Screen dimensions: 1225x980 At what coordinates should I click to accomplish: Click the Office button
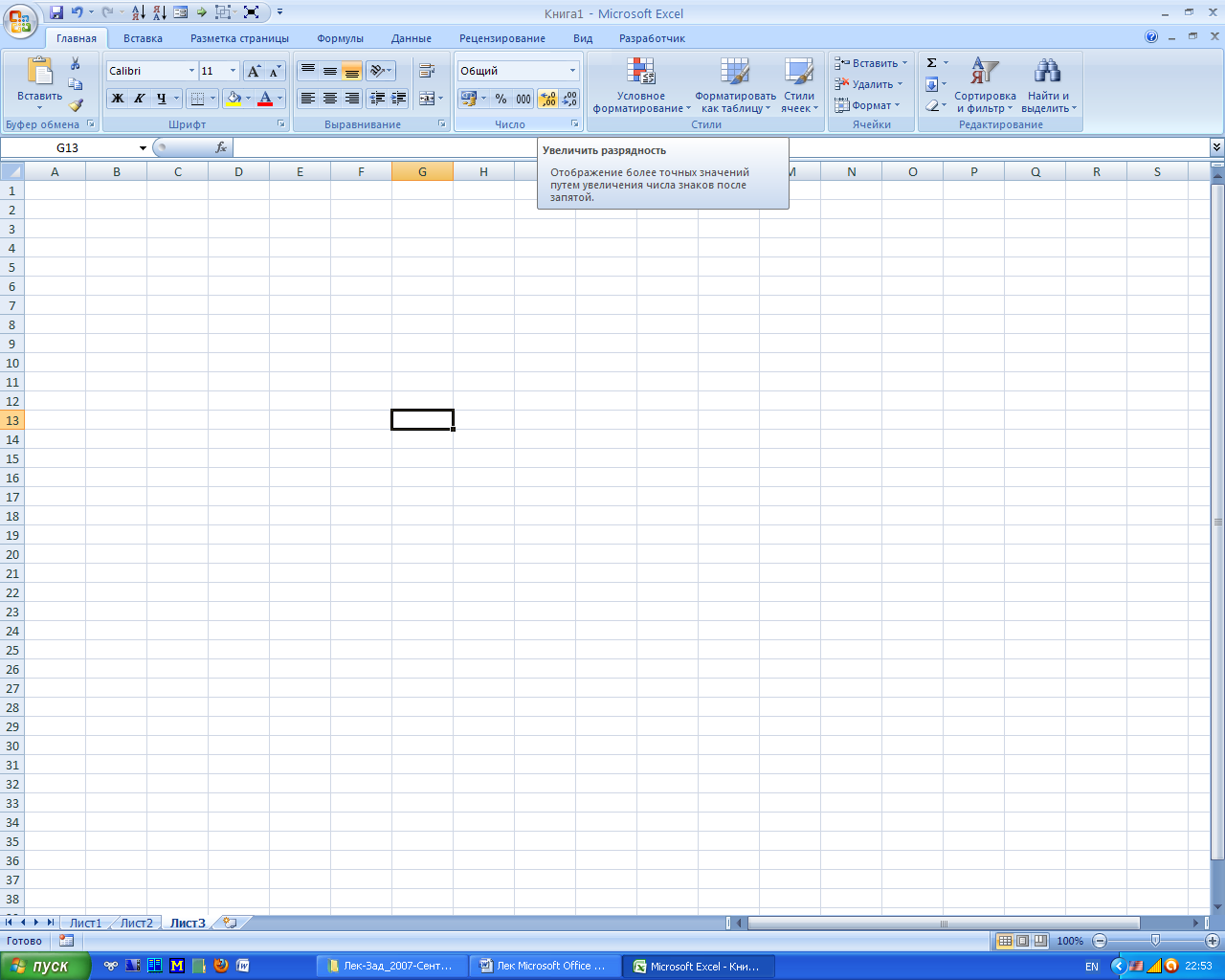[x=20, y=20]
